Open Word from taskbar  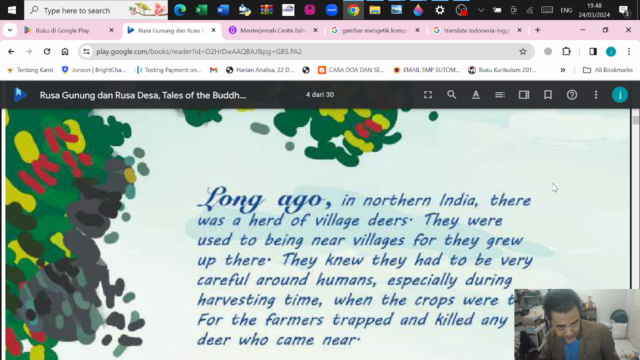coord(223,10)
